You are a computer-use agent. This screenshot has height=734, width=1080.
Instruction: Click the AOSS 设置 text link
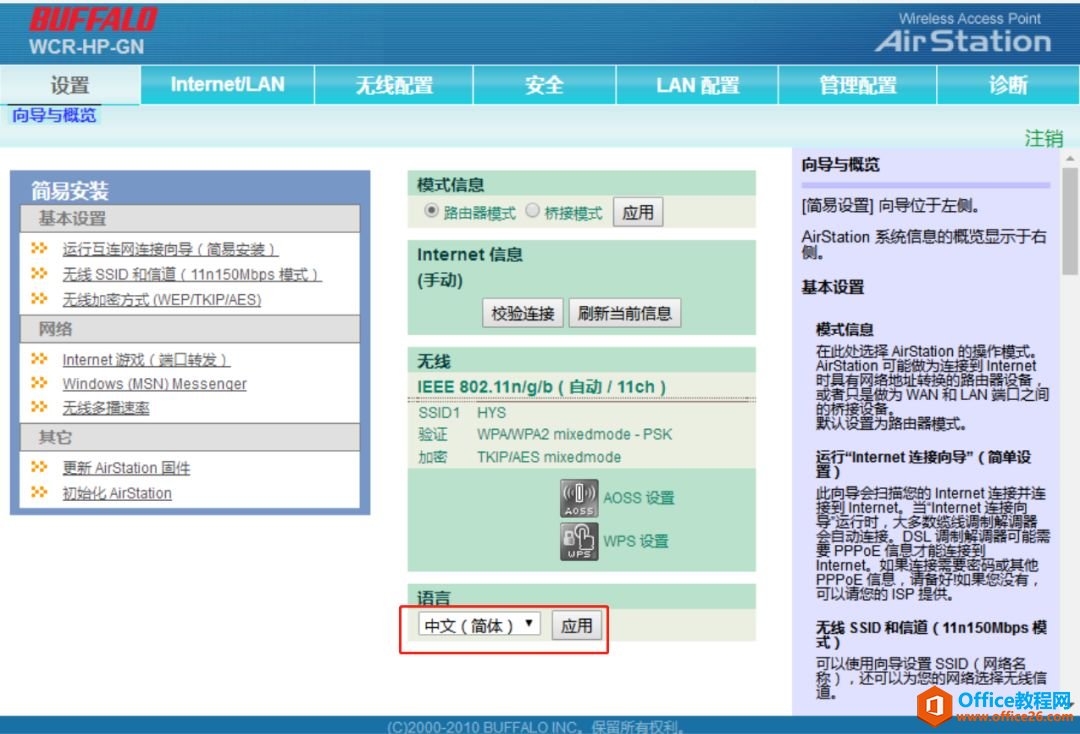639,498
